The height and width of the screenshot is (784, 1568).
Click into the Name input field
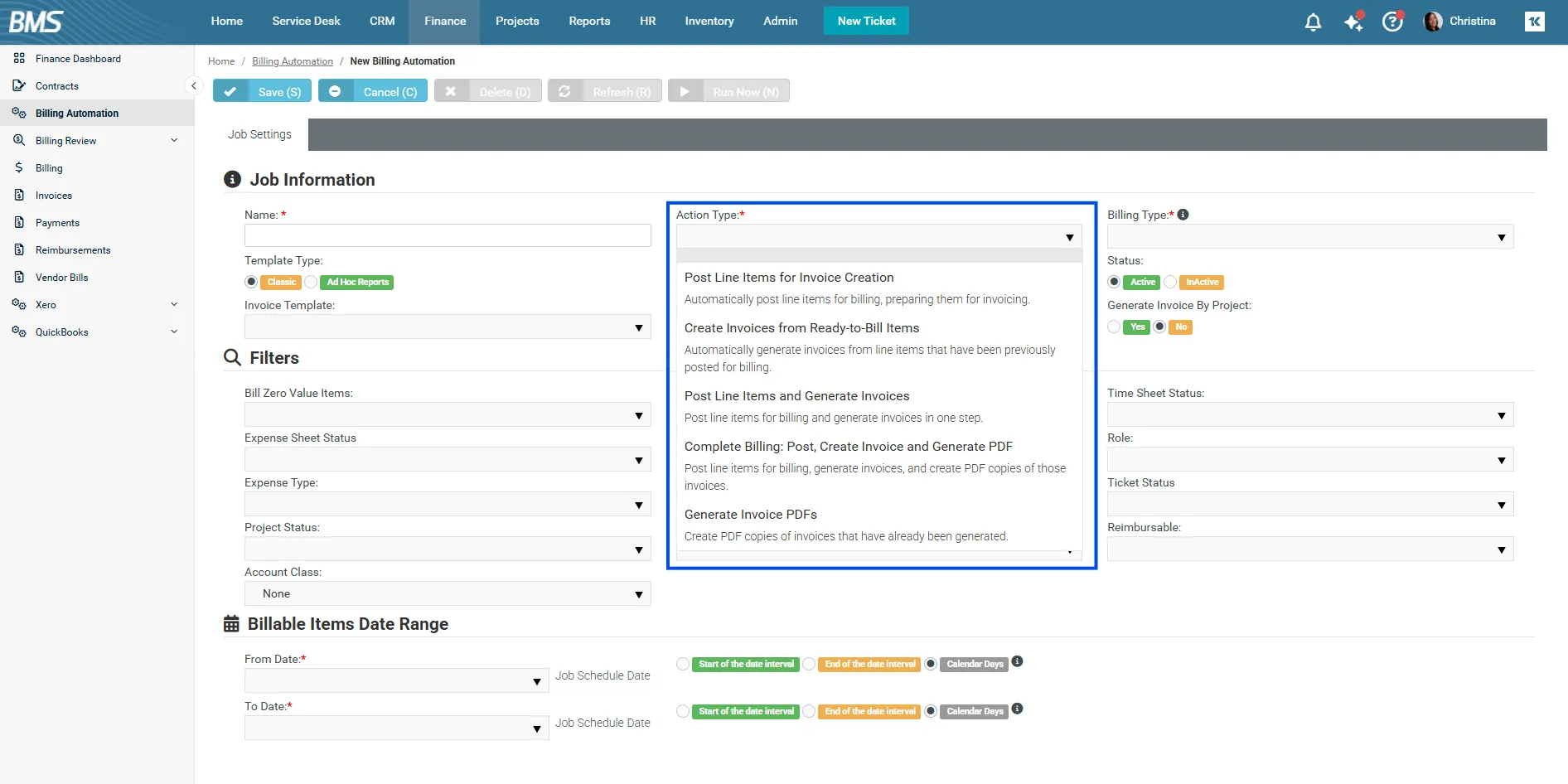pos(448,236)
